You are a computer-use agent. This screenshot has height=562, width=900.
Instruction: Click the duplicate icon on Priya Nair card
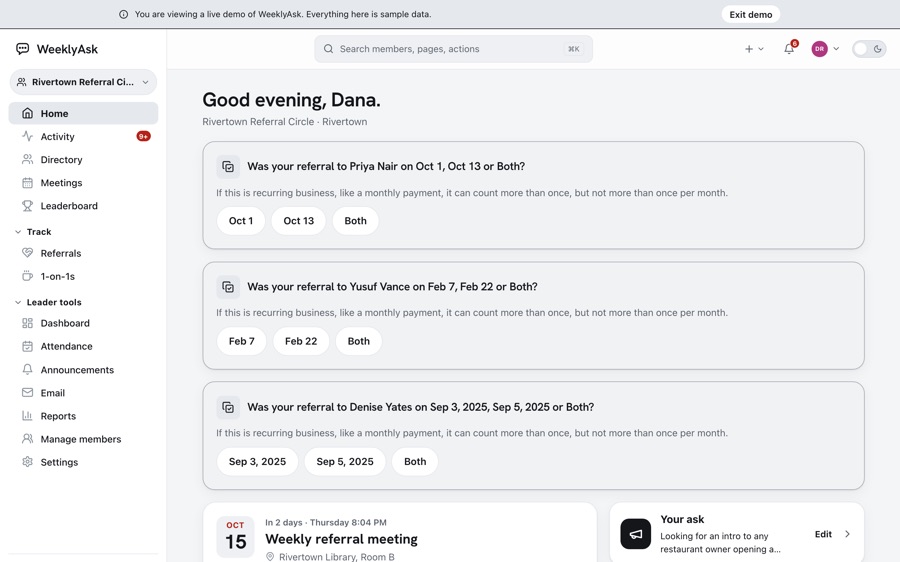click(228, 166)
